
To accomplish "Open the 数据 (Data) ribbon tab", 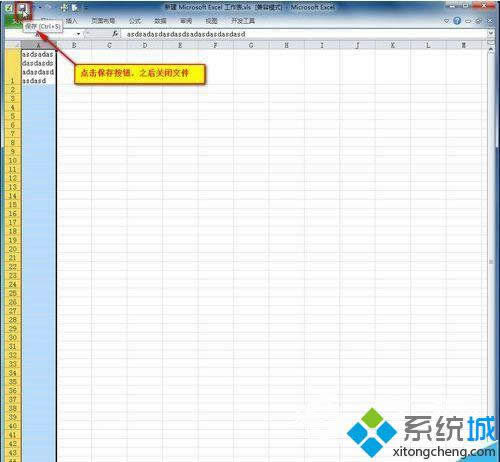I will point(160,21).
